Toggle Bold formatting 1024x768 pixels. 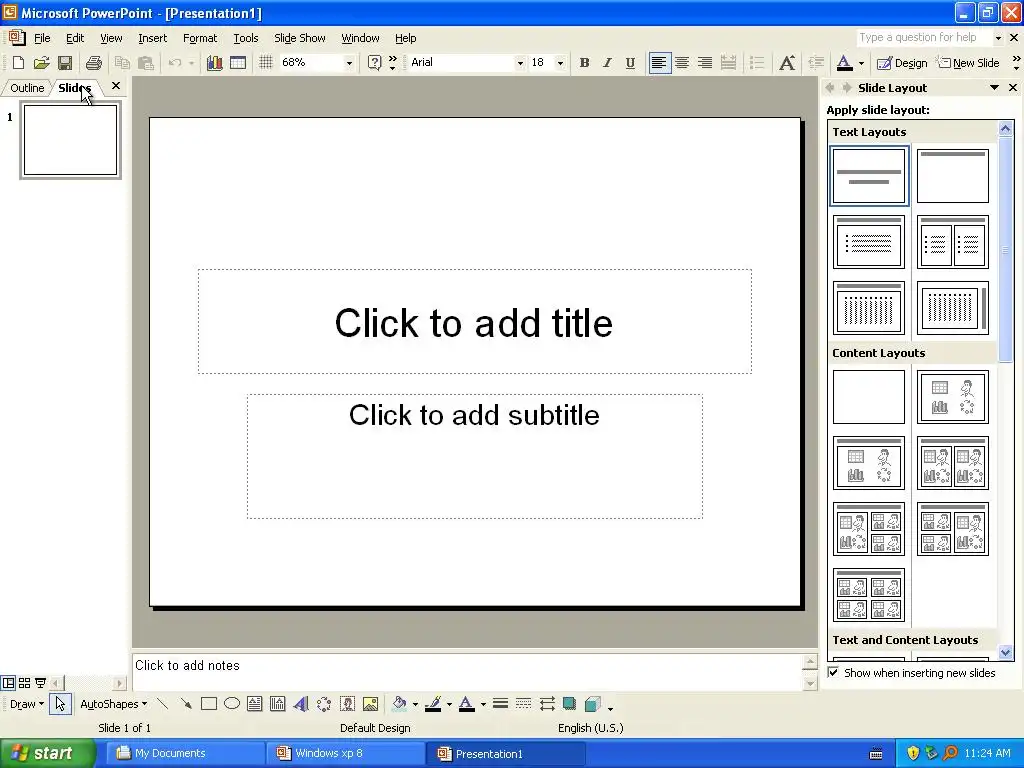584,63
